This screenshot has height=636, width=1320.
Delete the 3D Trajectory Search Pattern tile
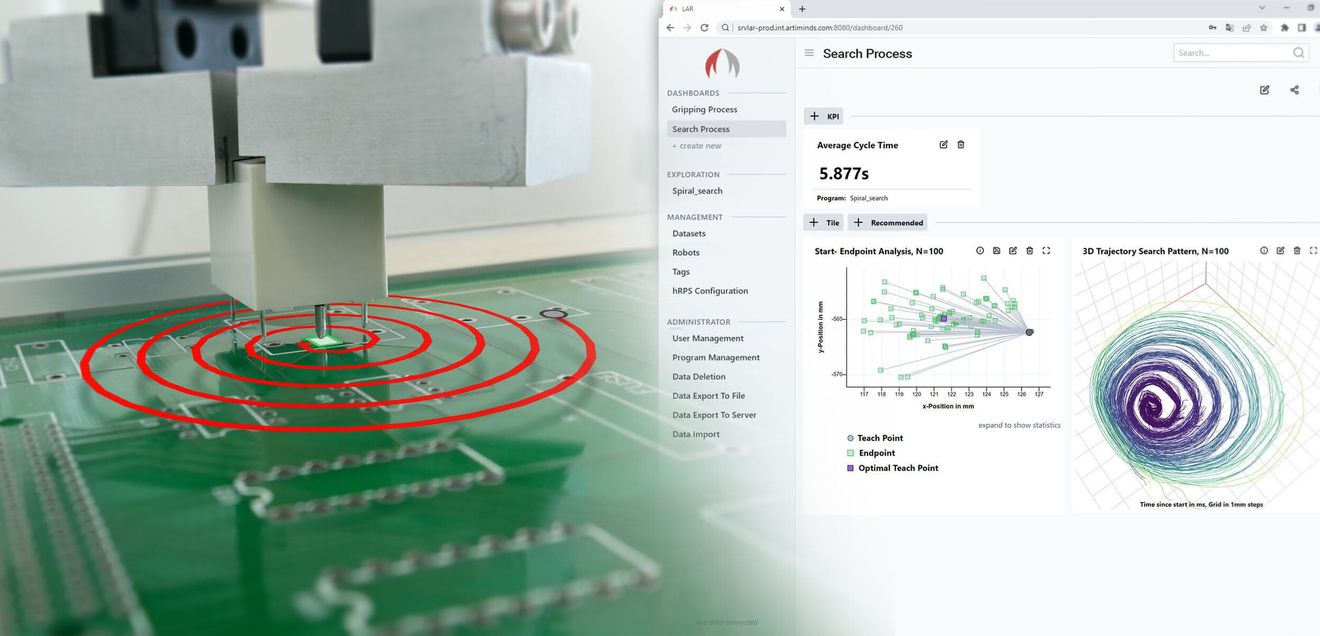coord(1297,251)
